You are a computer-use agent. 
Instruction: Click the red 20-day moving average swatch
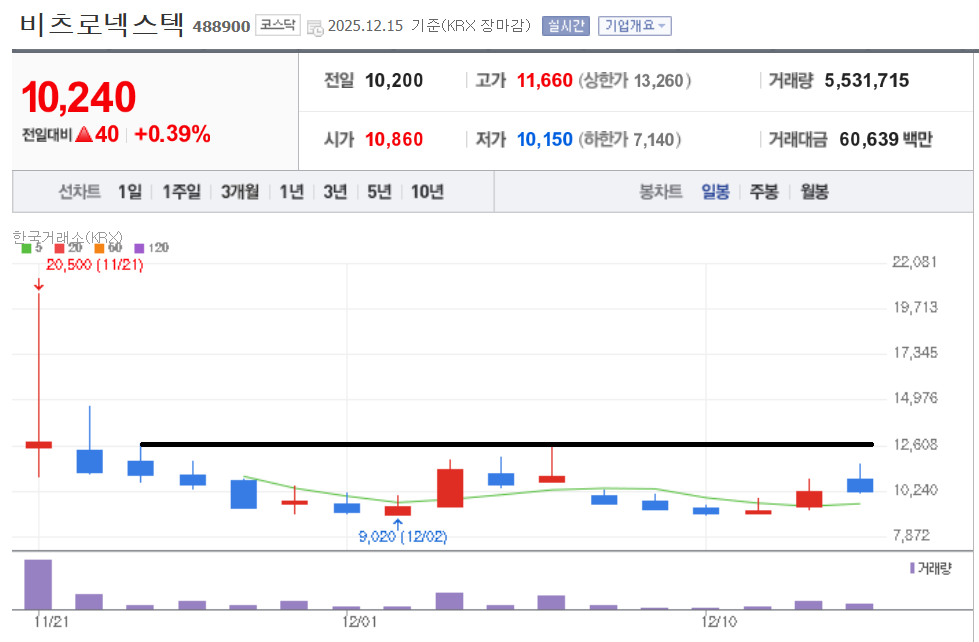point(59,248)
